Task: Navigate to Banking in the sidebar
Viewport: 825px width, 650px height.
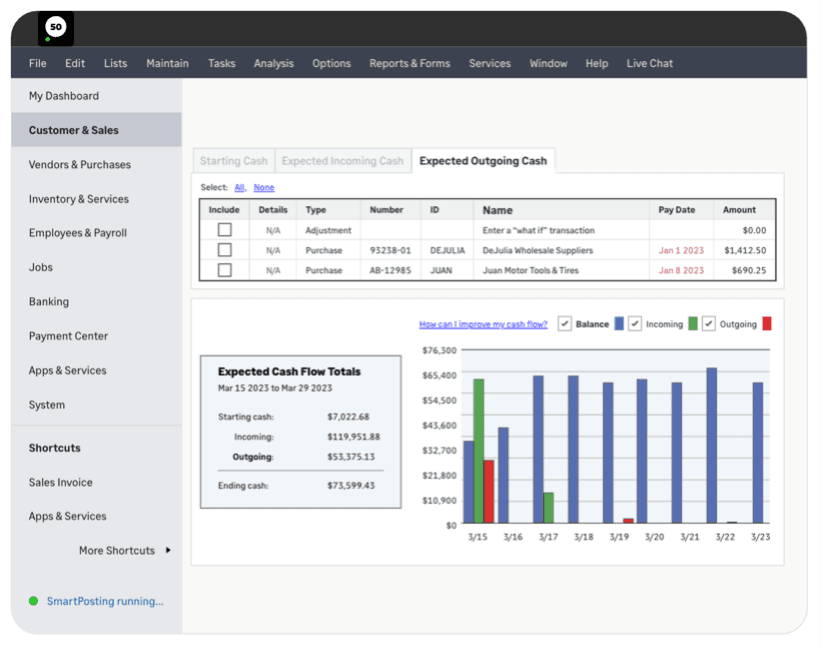Action: (x=50, y=301)
